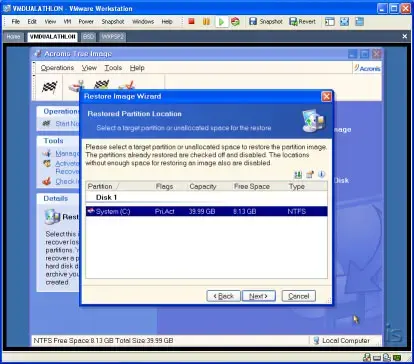This screenshot has width=414, height=364.
Task: Click the green arrange-icons button above list
Action: tap(298, 174)
